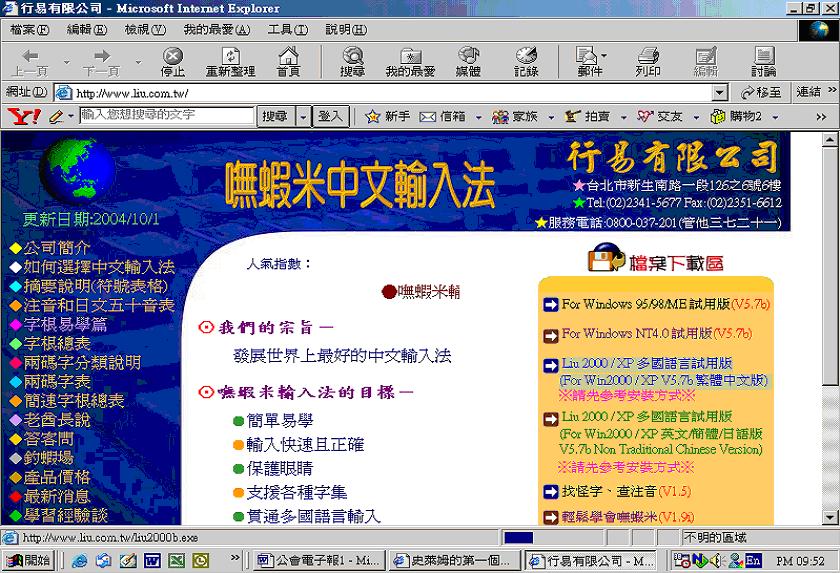Expand the 拍賣 dropdown arrow
This screenshot has width=840, height=573.
pos(624,117)
